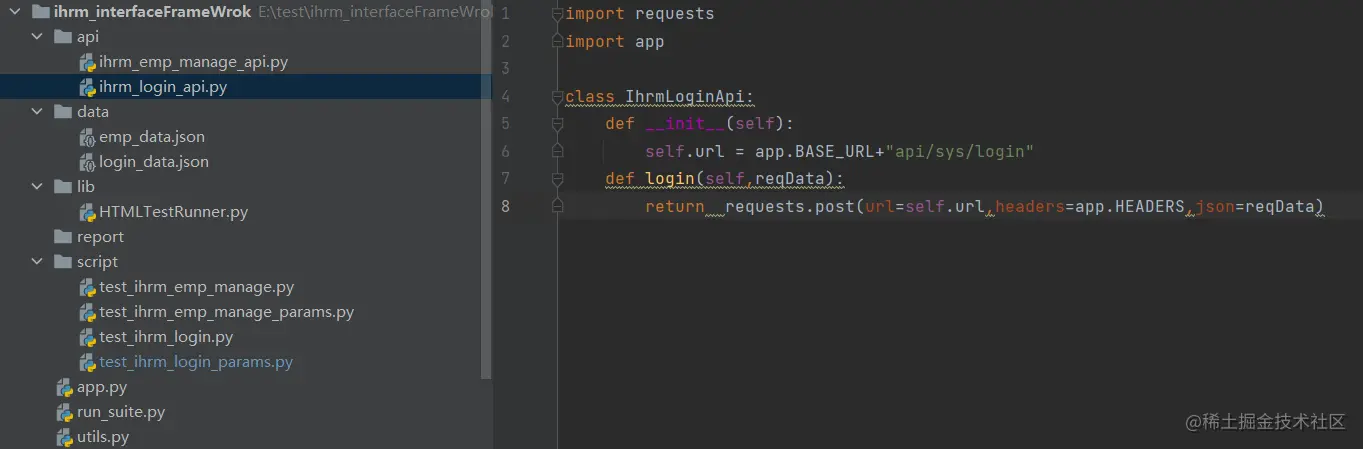Click '__init__' method name in editor
The image size is (1363, 449).
coord(685,124)
